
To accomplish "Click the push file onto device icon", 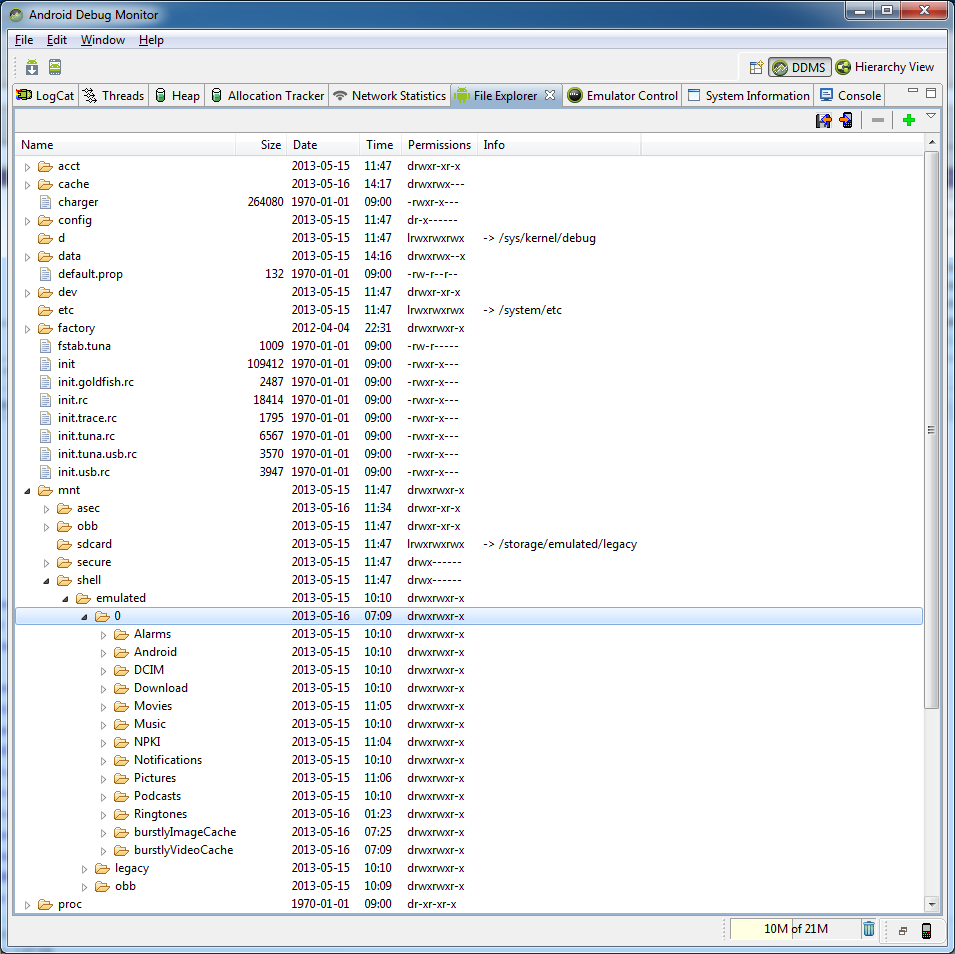I will tap(845, 120).
